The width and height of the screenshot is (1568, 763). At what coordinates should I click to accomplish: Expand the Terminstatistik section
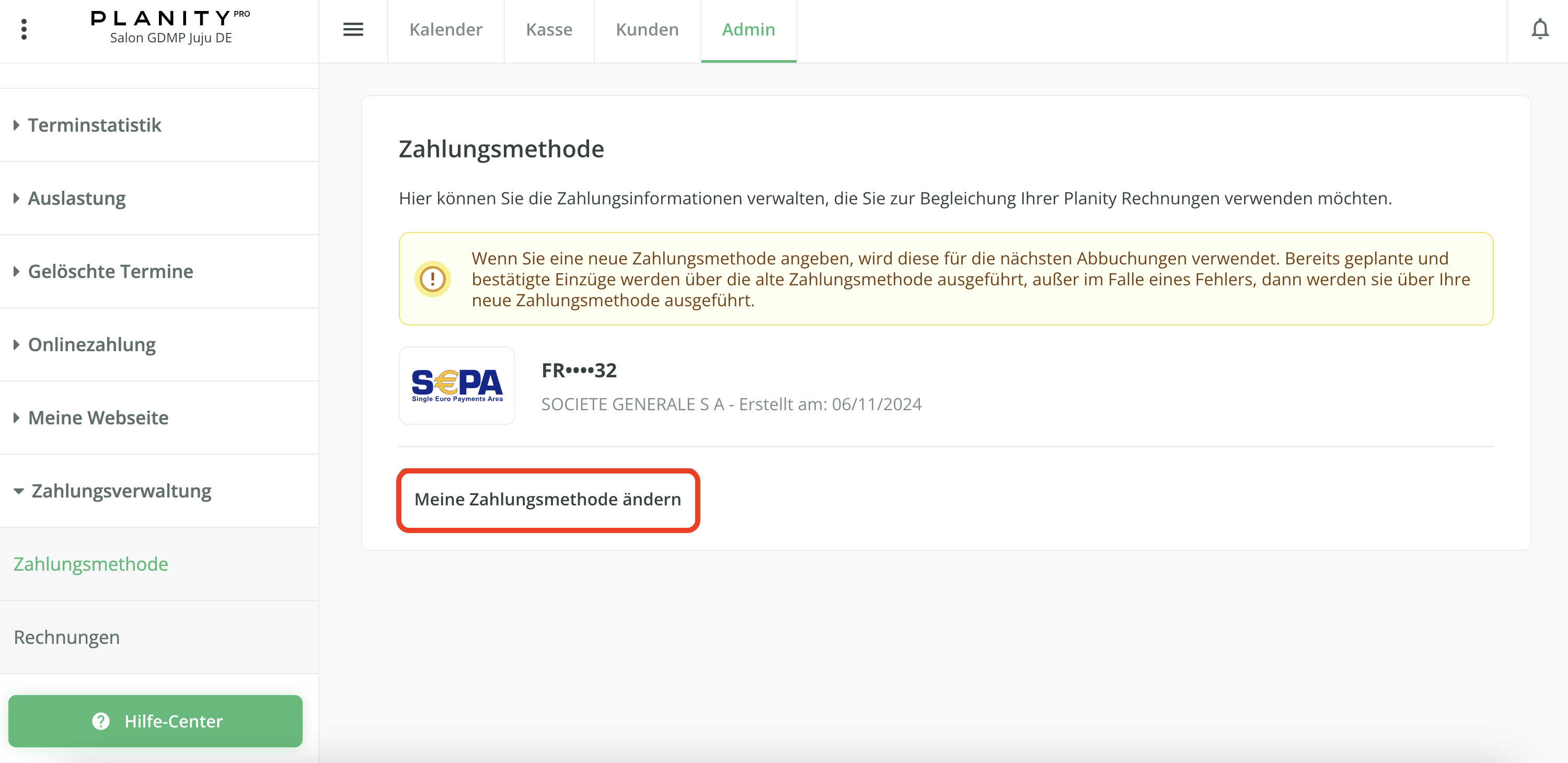pyautogui.click(x=95, y=125)
